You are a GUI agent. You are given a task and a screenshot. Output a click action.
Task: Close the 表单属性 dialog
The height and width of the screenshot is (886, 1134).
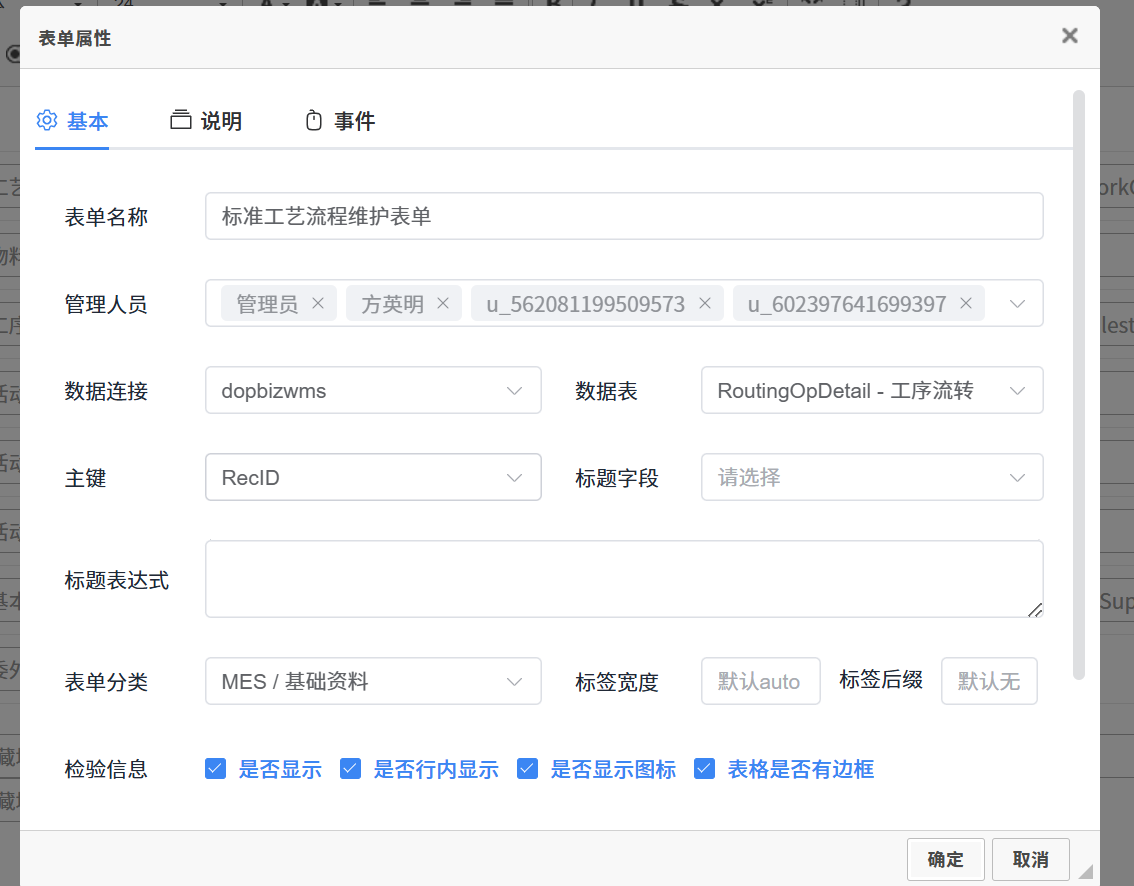[x=1069, y=37]
